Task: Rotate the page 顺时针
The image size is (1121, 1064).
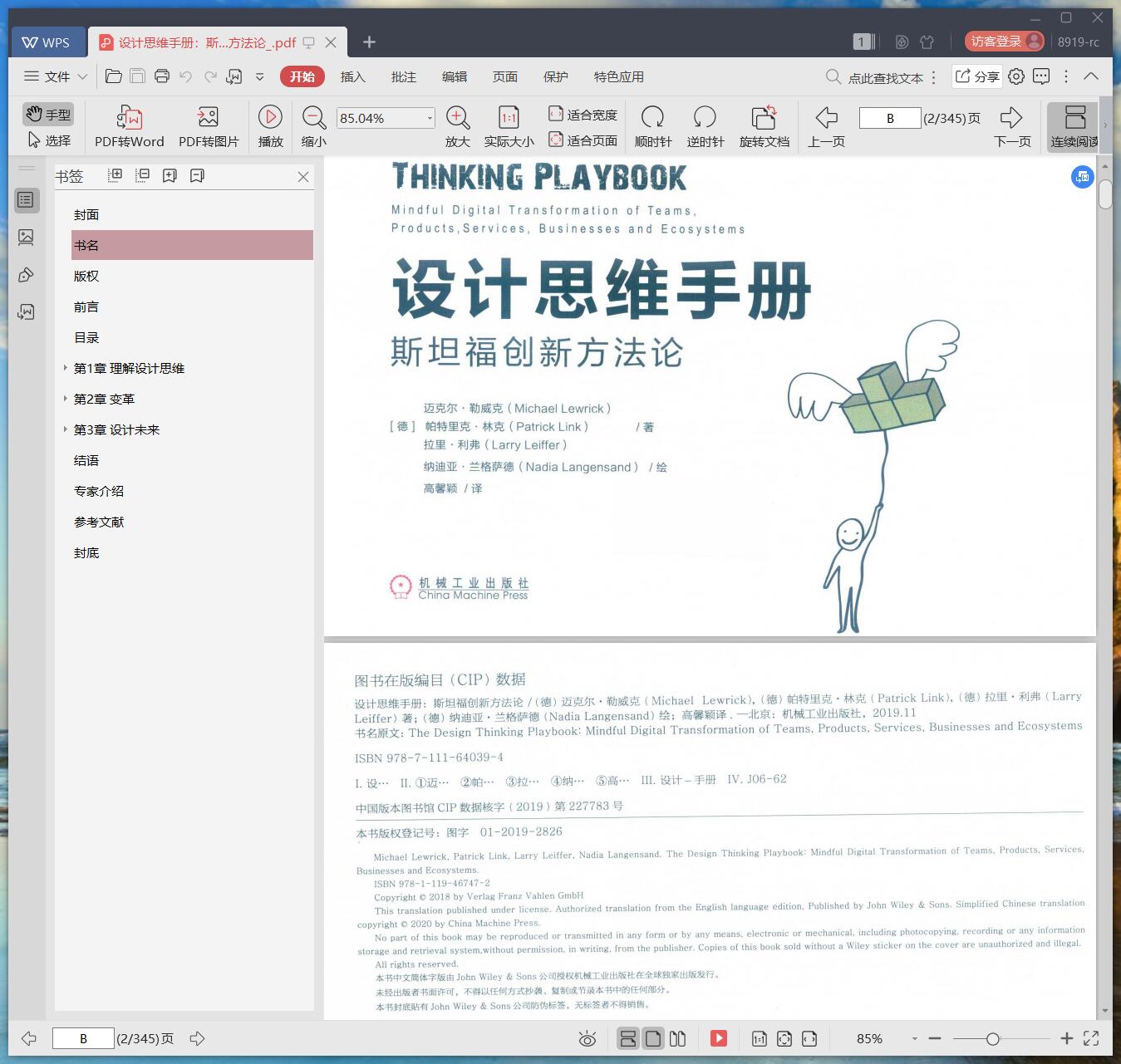Action: [x=653, y=126]
